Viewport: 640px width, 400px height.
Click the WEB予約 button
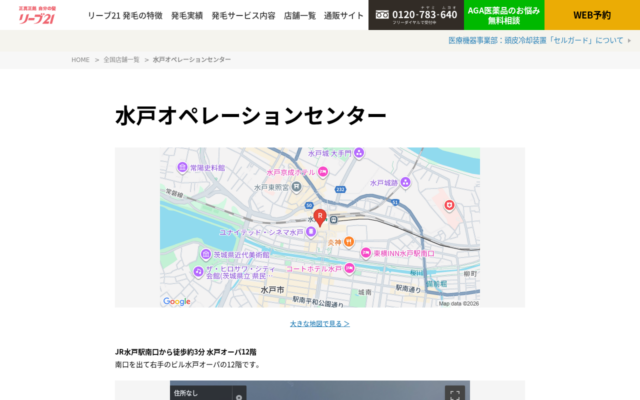(x=592, y=15)
